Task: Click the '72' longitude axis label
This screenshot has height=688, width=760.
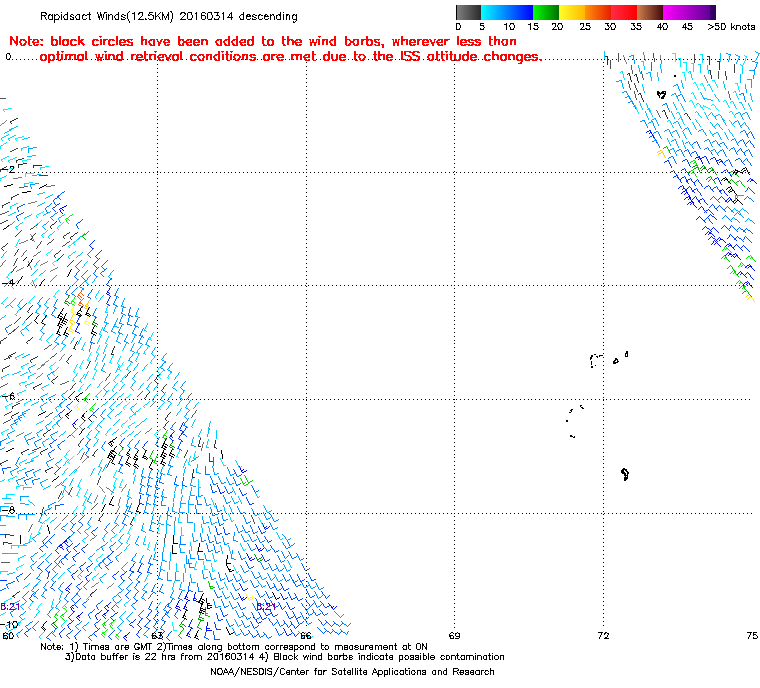Action: [603, 636]
